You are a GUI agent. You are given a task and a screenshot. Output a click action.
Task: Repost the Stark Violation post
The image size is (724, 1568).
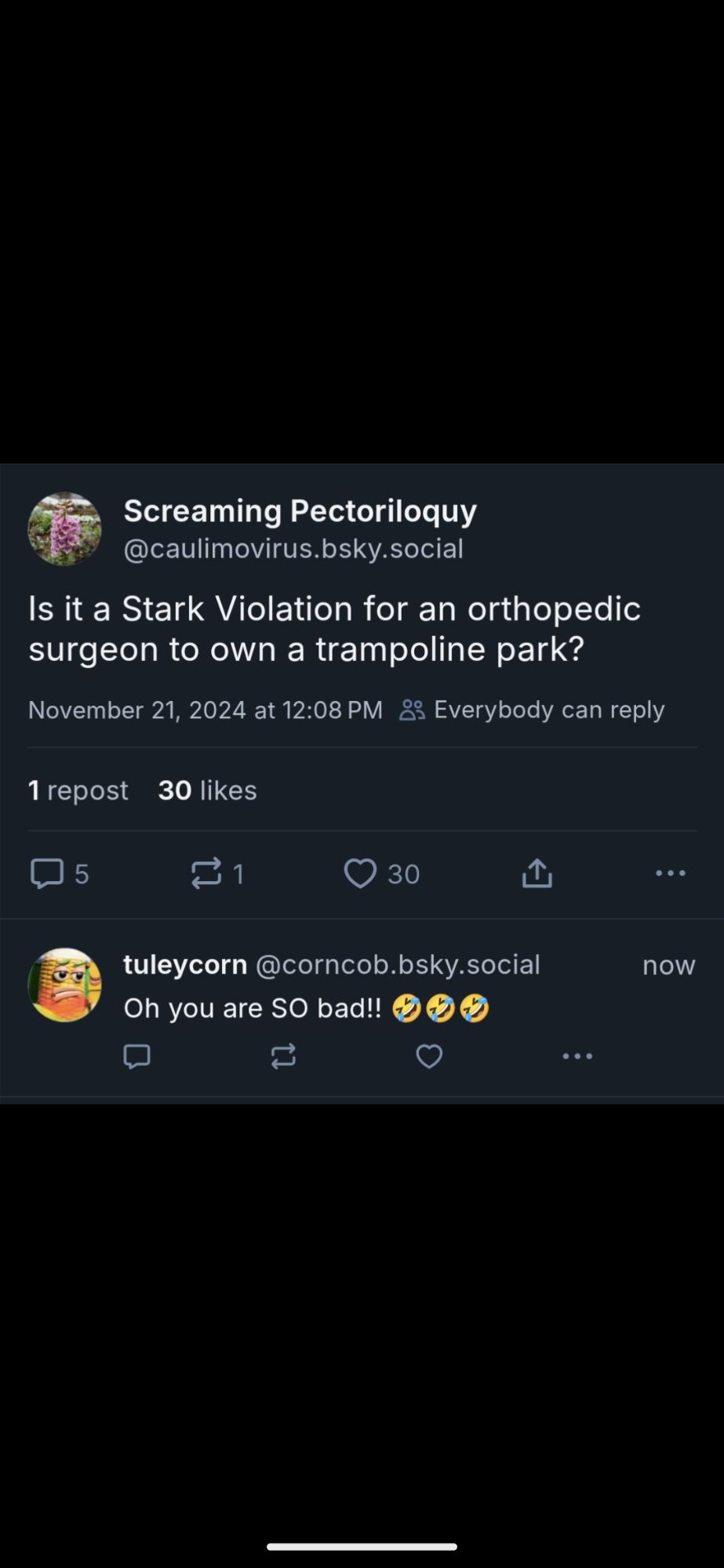[206, 873]
